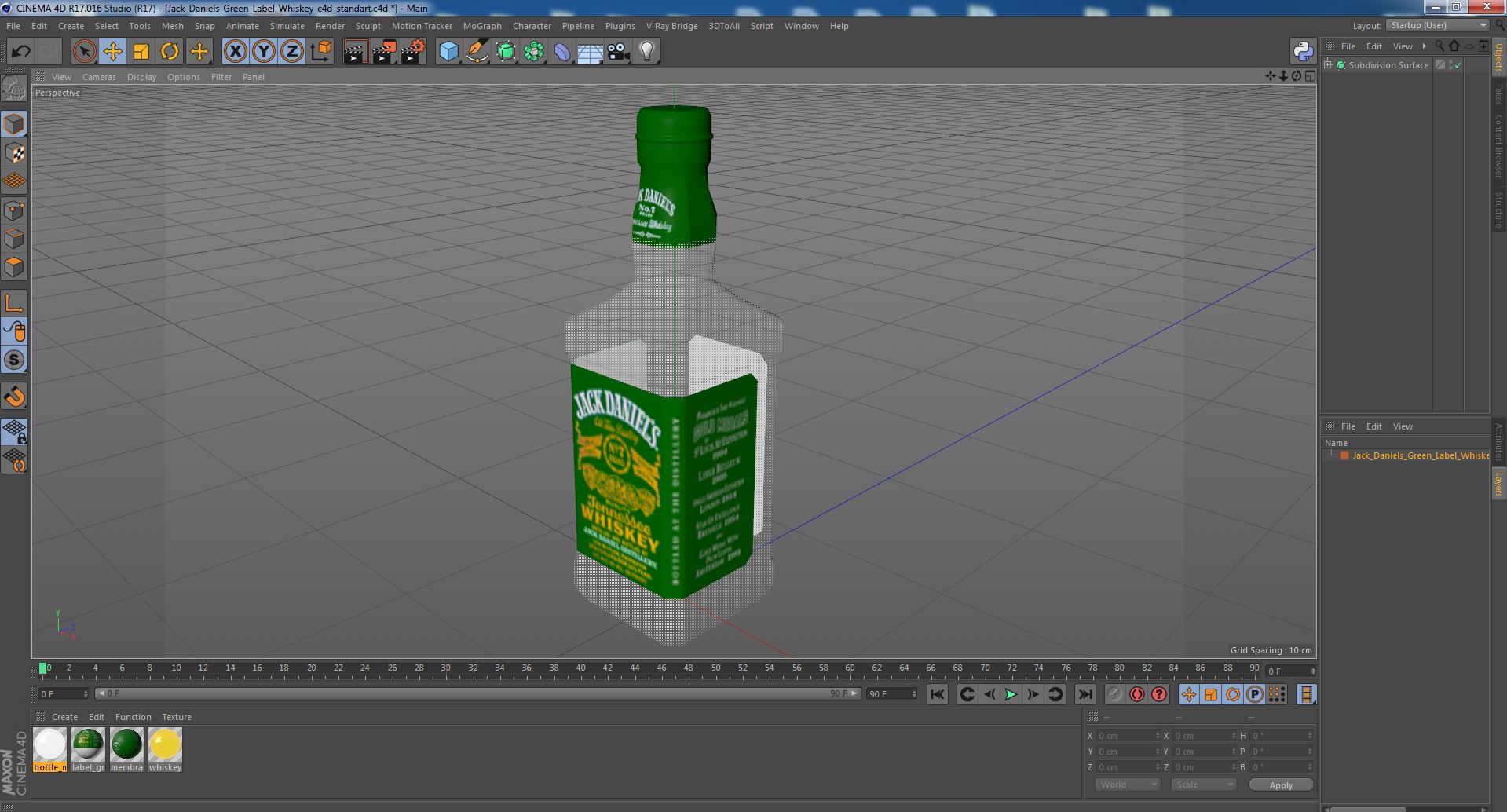
Task: Click Render View clapperboard icon
Action: pos(355,52)
